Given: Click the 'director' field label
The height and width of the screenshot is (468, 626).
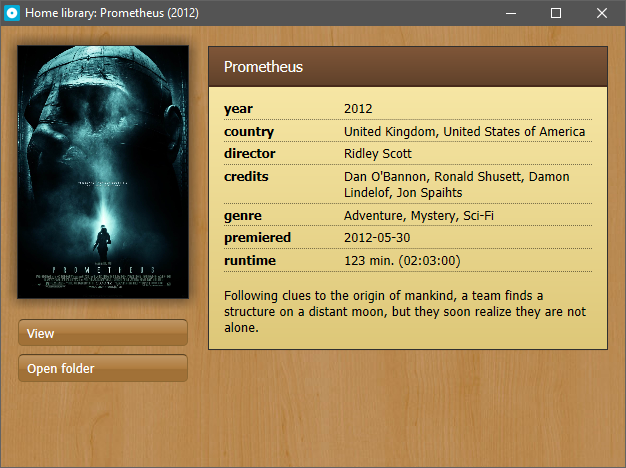Looking at the screenshot, I should (x=250, y=154).
